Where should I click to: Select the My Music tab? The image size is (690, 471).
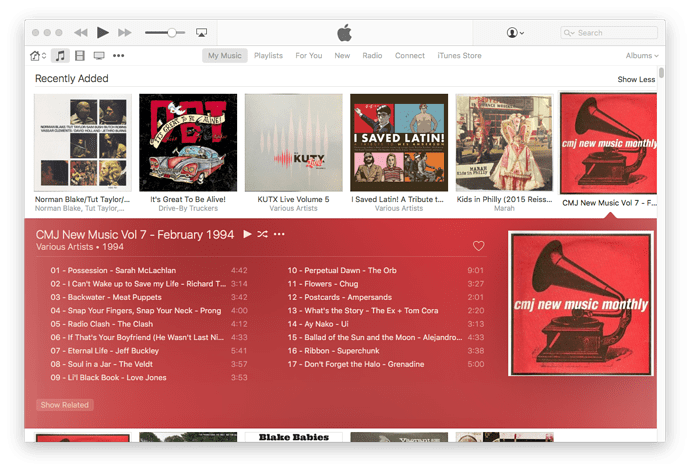[225, 56]
